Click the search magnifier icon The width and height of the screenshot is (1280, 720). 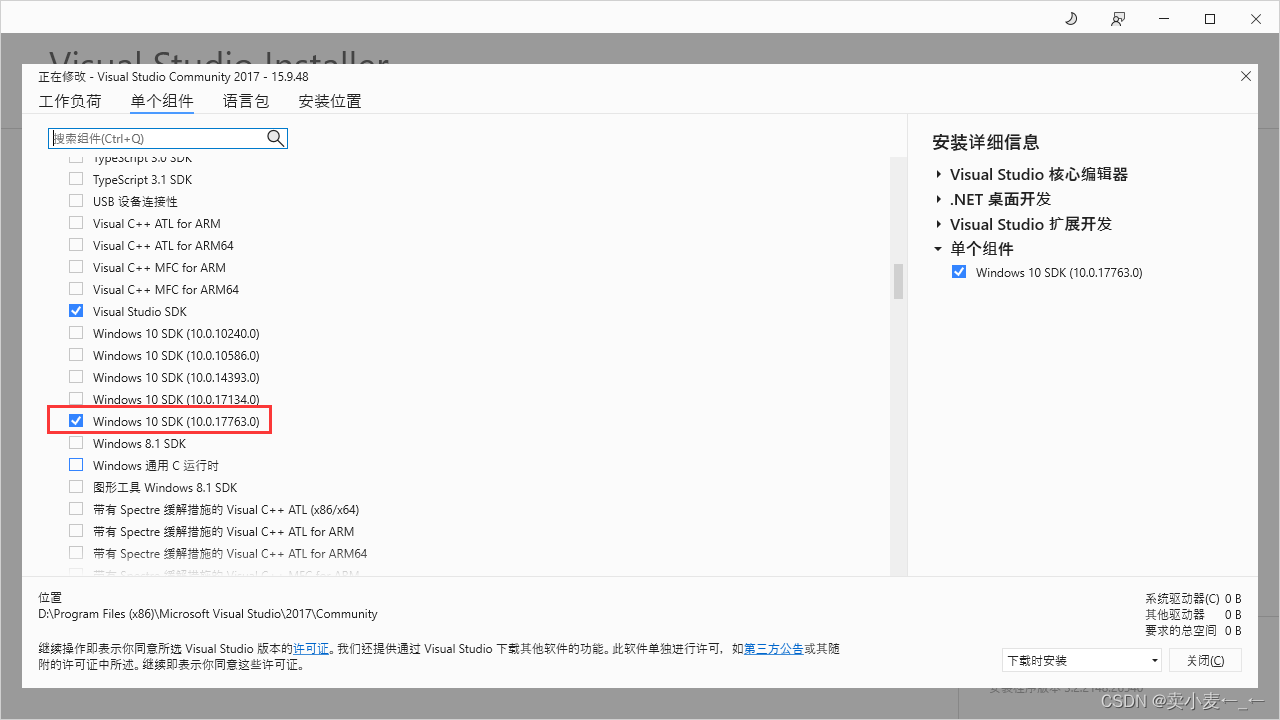[276, 138]
